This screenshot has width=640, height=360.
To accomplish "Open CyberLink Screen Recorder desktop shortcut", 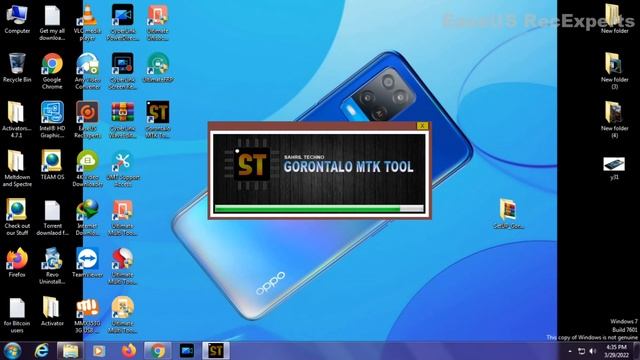I will [x=122, y=71].
